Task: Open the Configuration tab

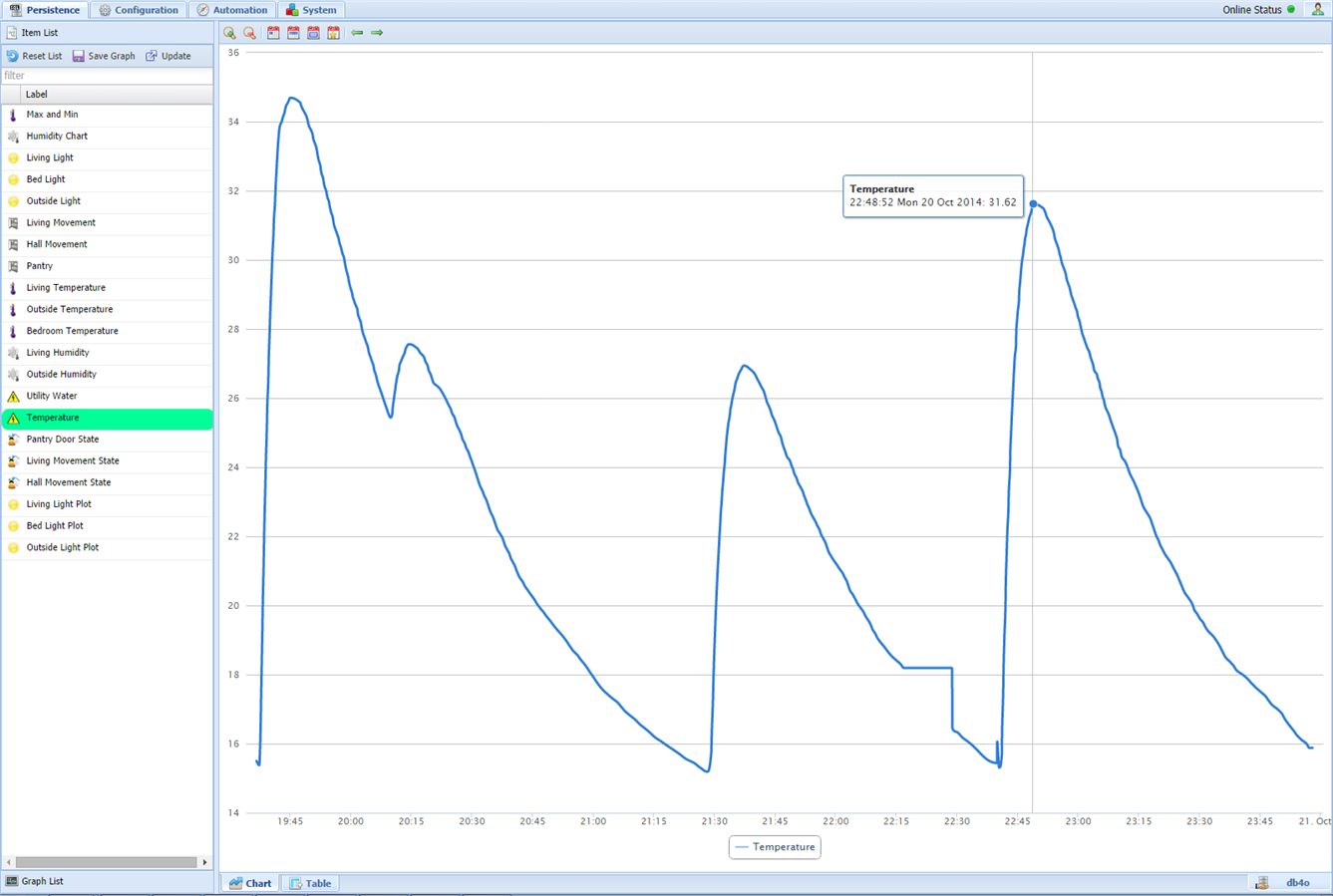Action: point(138,10)
